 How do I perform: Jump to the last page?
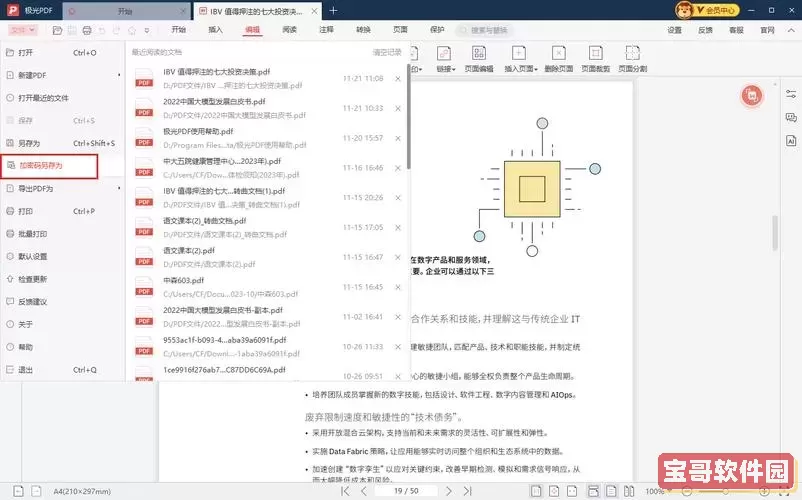(467, 491)
